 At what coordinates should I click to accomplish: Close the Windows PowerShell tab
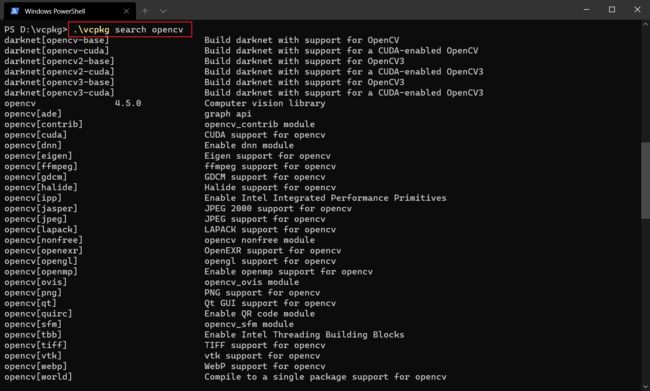pyautogui.click(x=126, y=11)
